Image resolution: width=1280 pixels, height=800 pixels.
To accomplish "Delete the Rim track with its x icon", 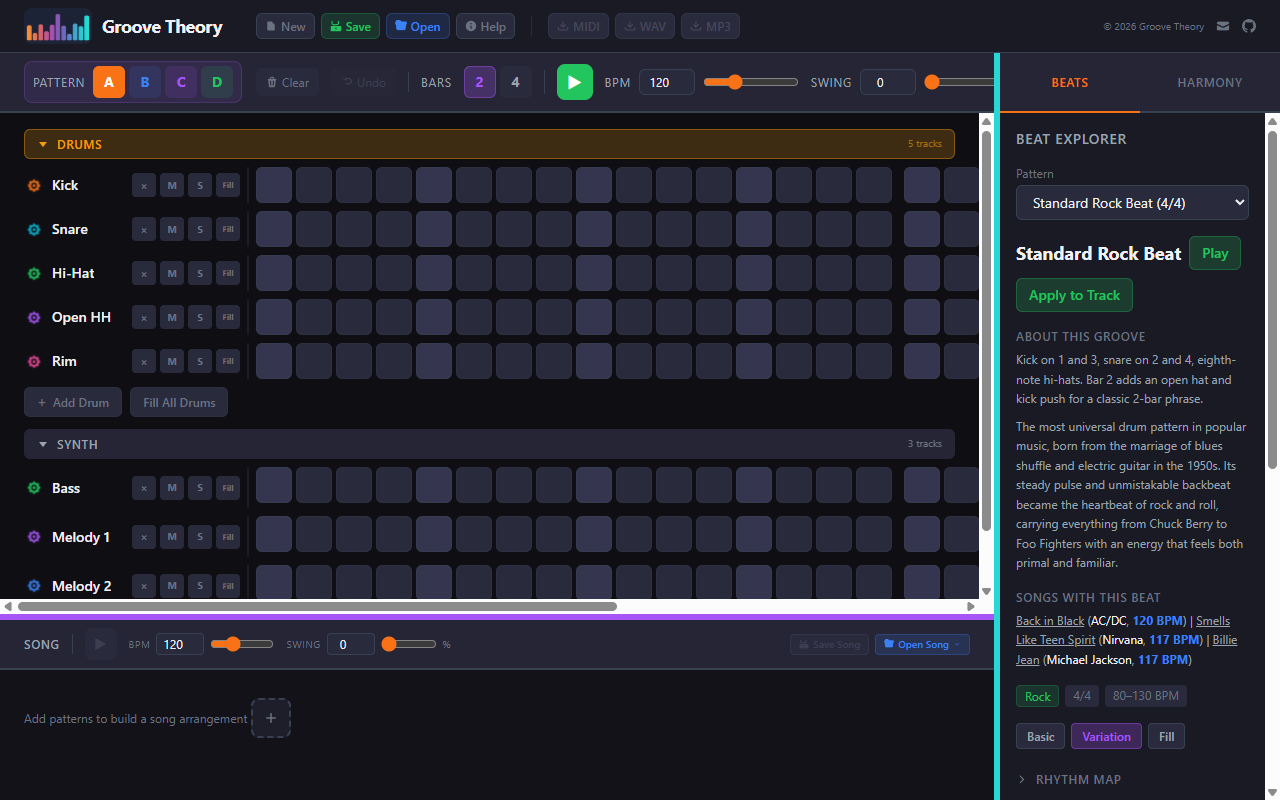I will pos(143,361).
